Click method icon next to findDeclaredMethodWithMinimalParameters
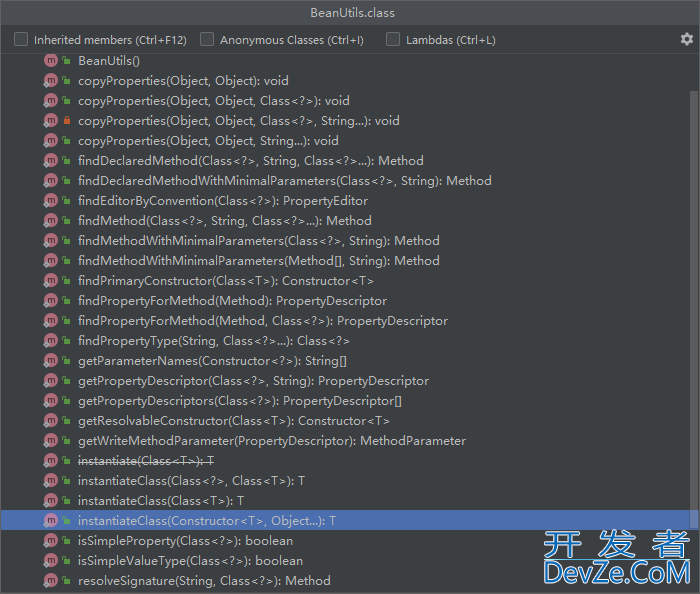Viewport: 700px width, 594px height. click(51, 180)
